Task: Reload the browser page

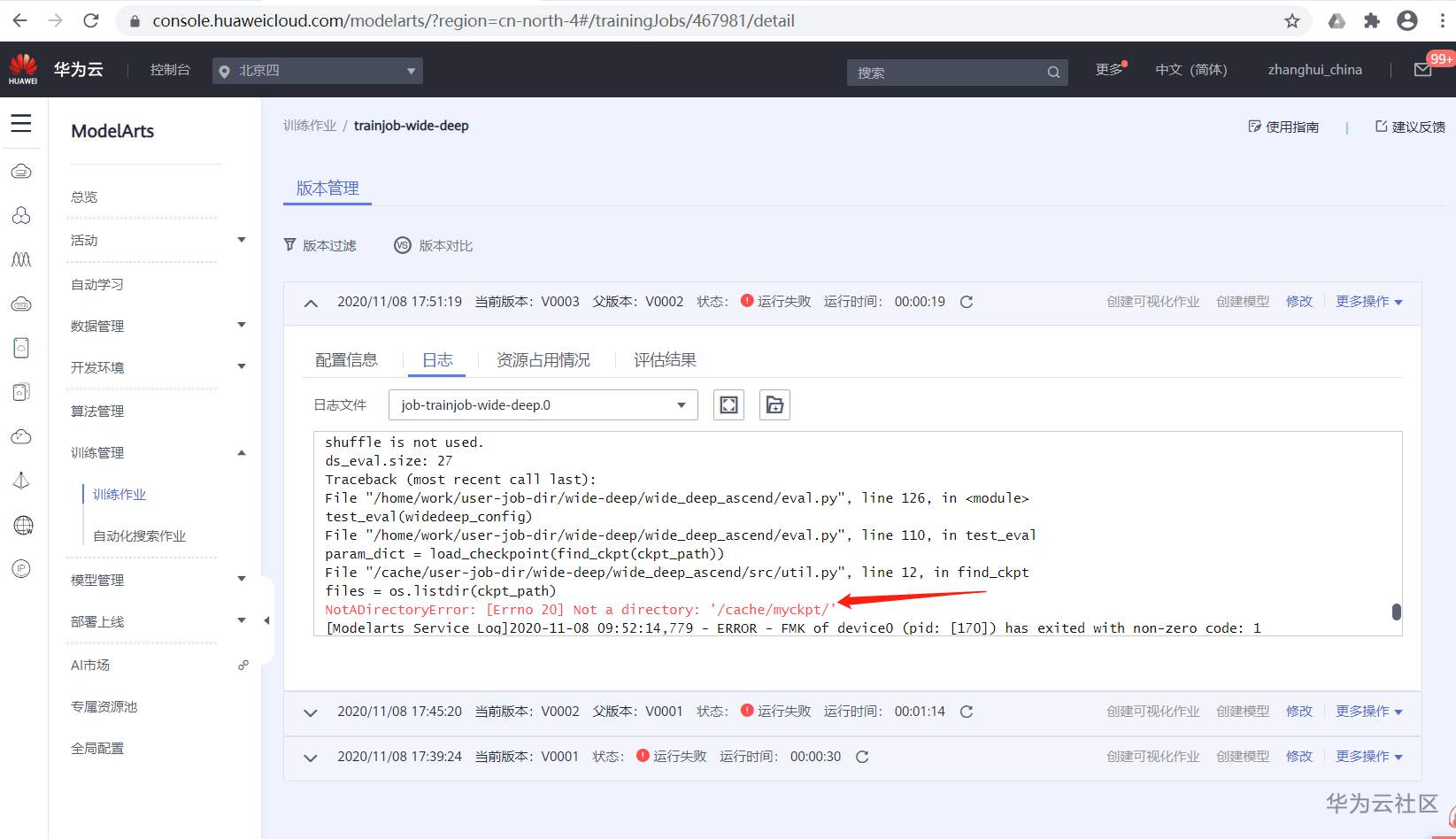Action: point(90,20)
